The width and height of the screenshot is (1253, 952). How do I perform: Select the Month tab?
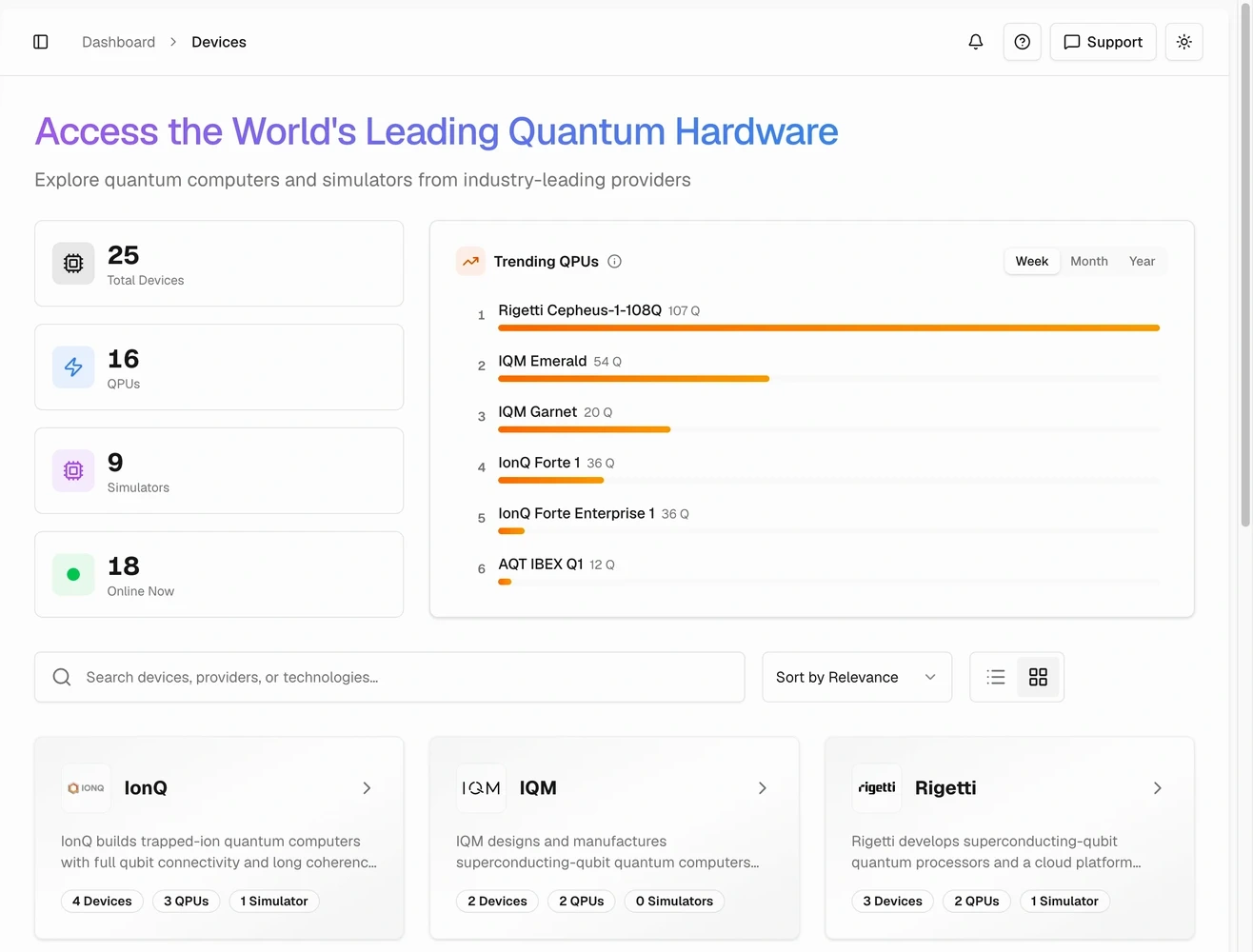click(1089, 262)
